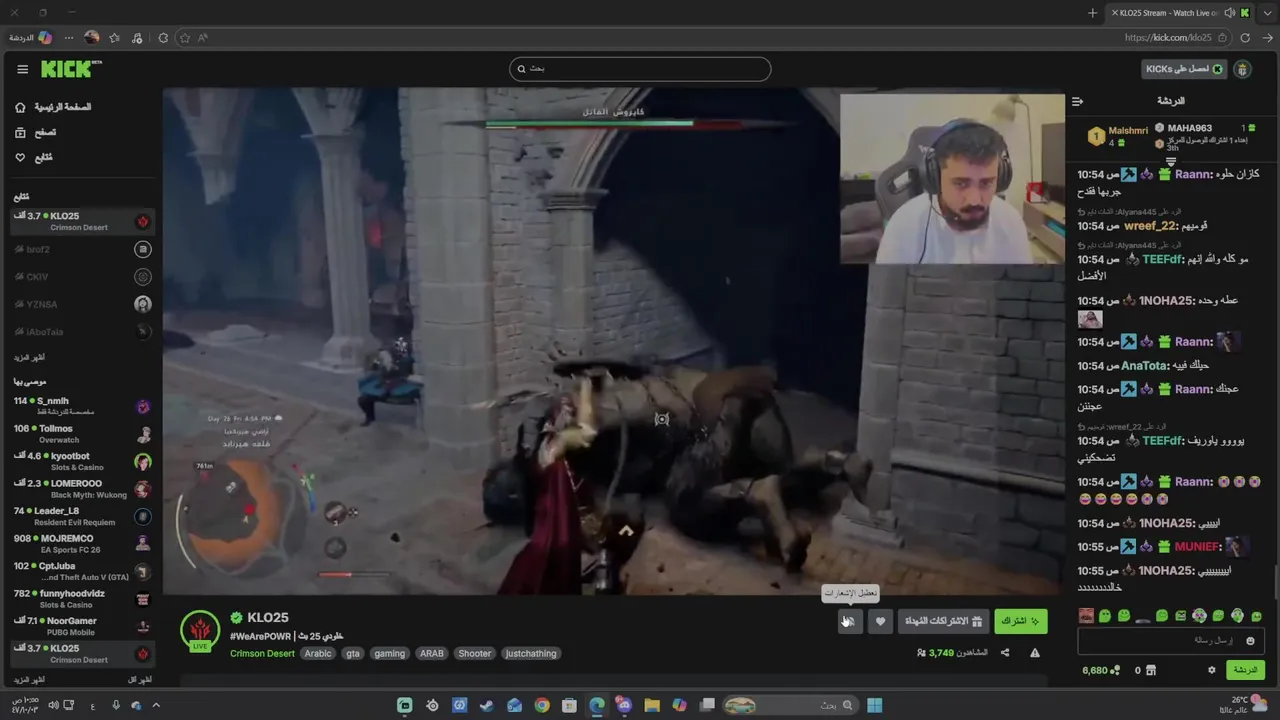Open the Kick hamburger menu
This screenshot has height=720, width=1280.
(x=22, y=69)
